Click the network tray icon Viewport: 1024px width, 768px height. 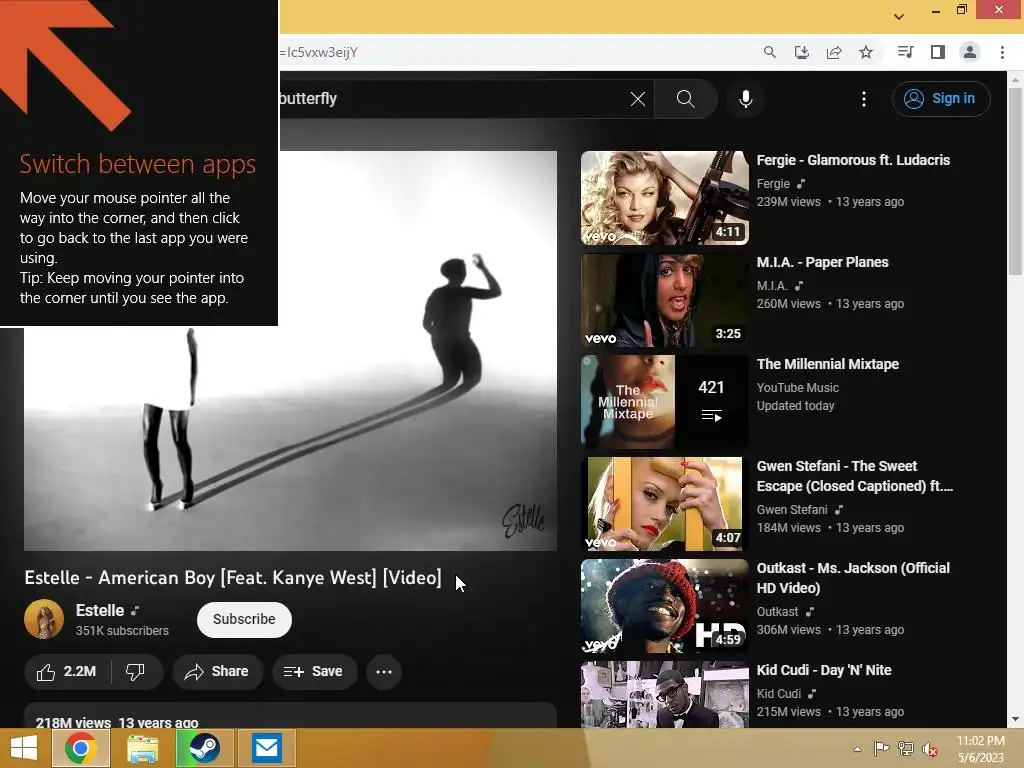tap(906, 749)
